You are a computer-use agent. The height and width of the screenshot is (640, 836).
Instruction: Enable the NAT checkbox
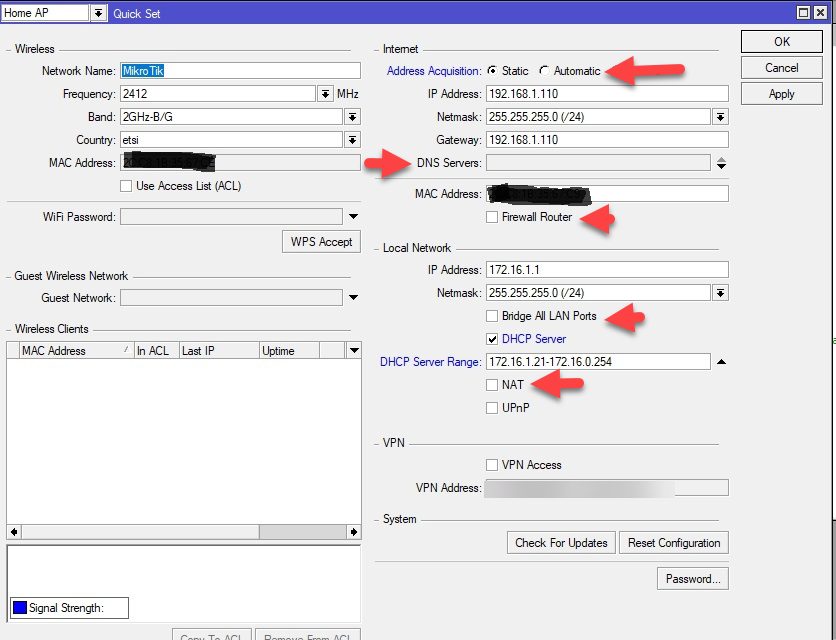(x=492, y=385)
